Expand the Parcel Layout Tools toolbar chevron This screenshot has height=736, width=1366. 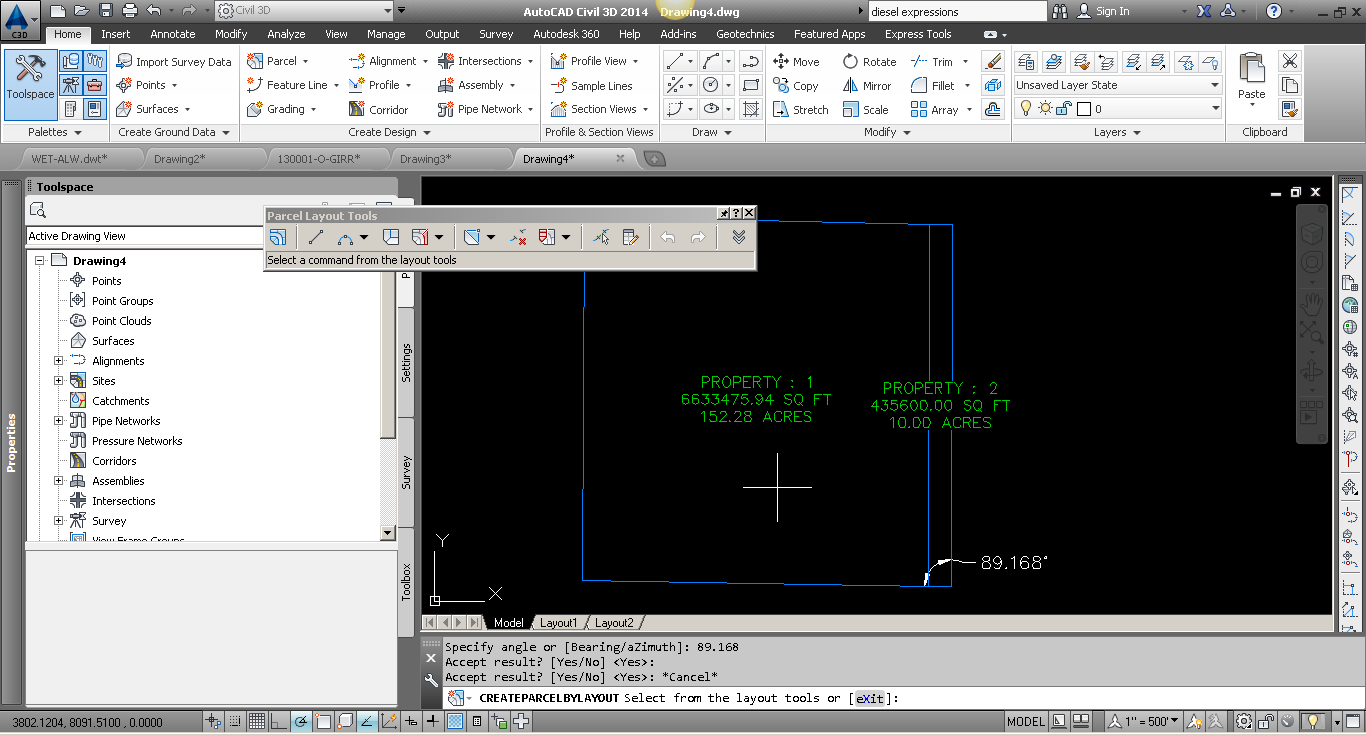pos(738,237)
